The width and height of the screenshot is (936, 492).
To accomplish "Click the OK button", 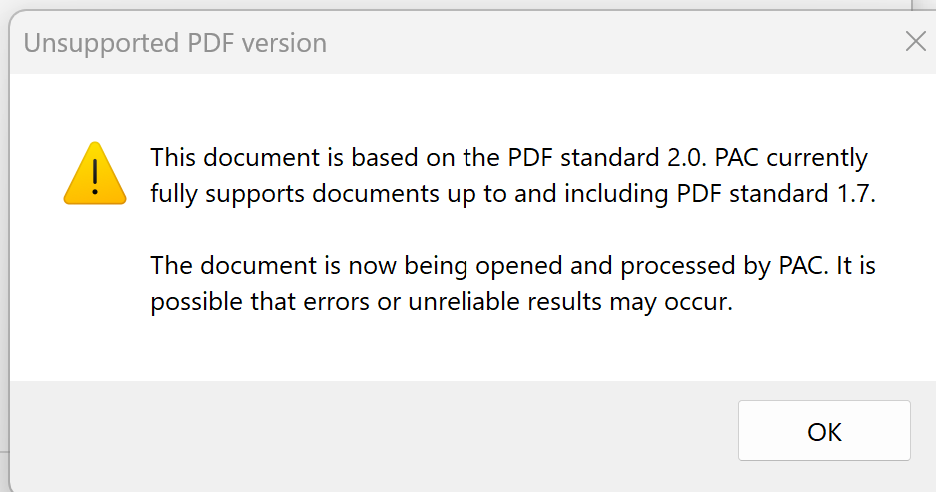I will [824, 431].
